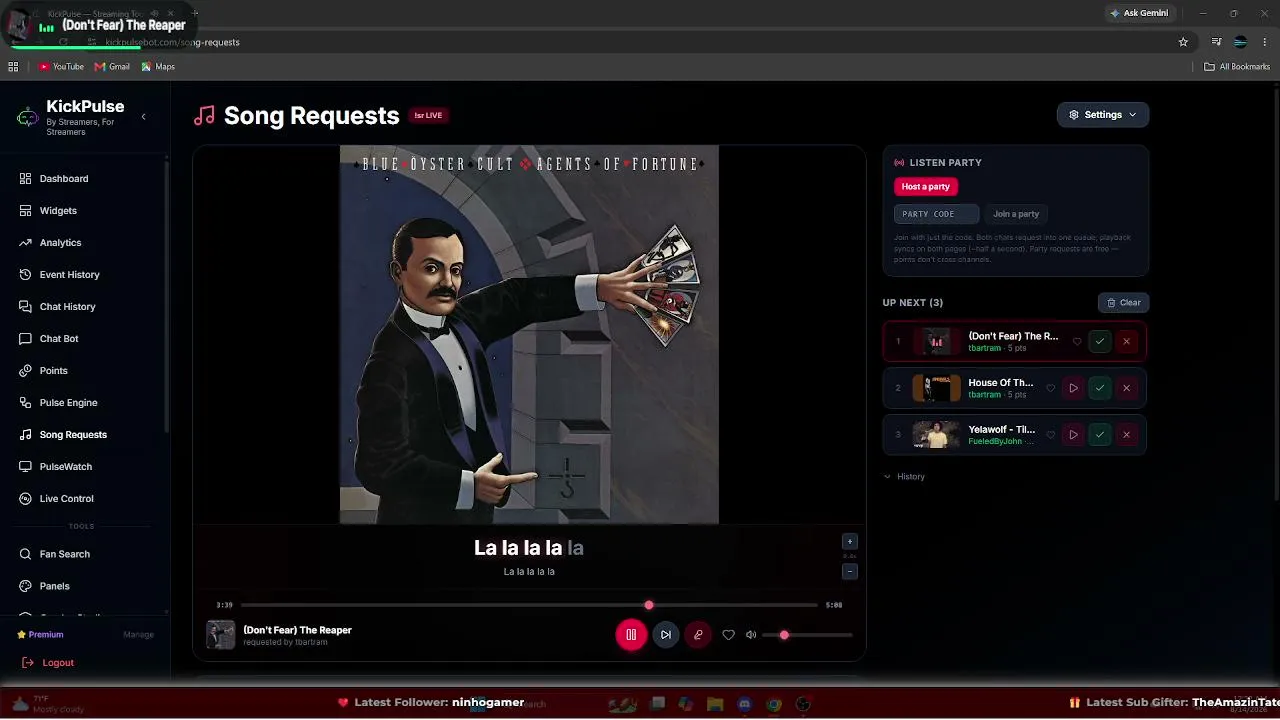Open Chat History
This screenshot has width=1280, height=720.
point(67,307)
